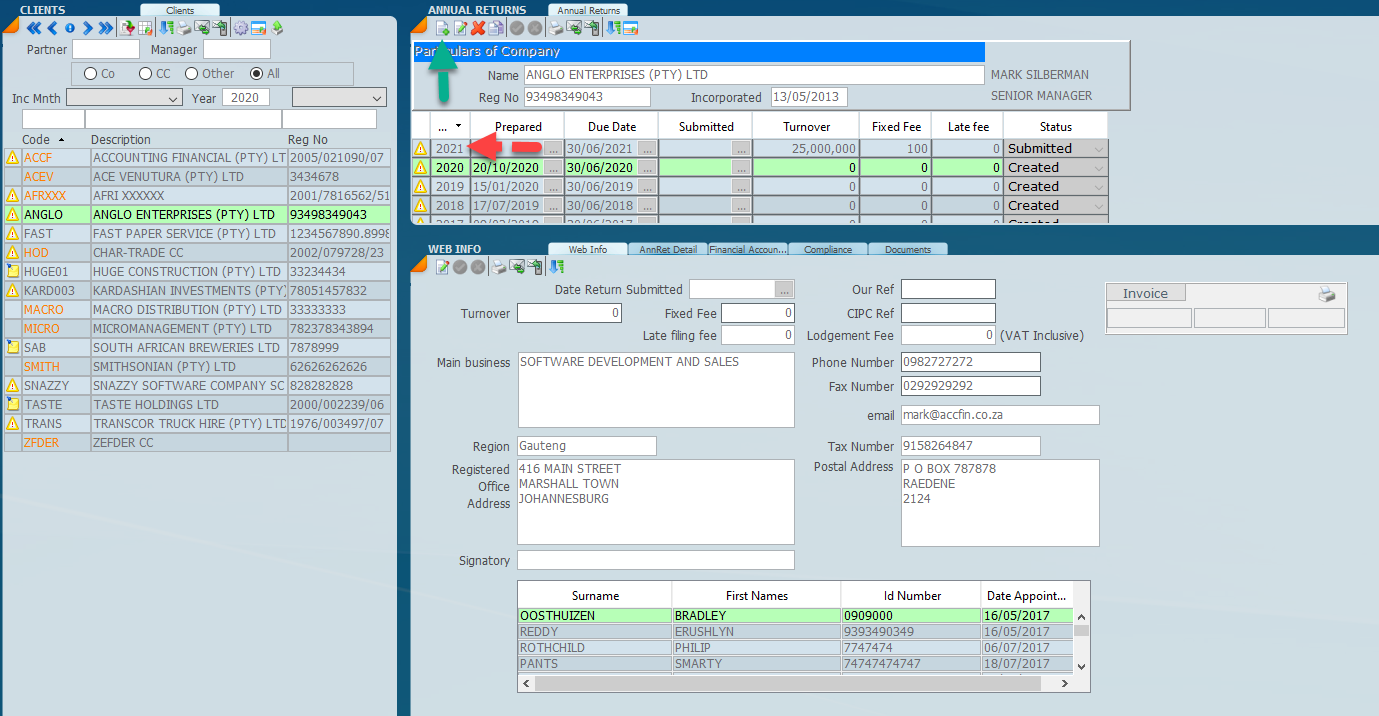
Task: Open the Compliance tab
Action: [828, 250]
